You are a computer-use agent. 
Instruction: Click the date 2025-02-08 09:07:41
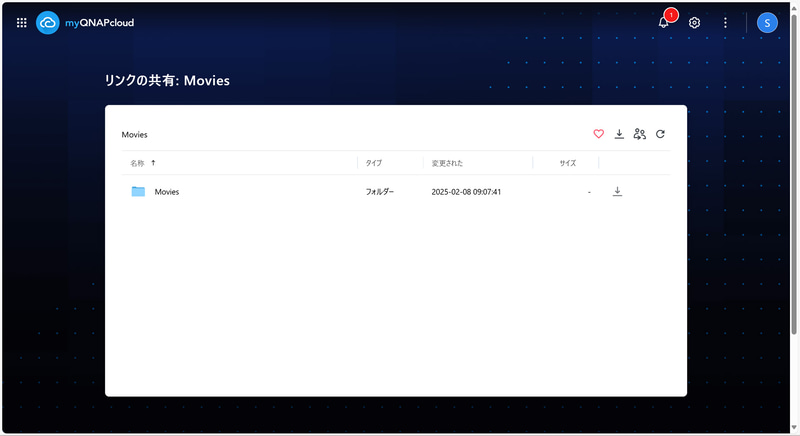[x=466, y=192]
